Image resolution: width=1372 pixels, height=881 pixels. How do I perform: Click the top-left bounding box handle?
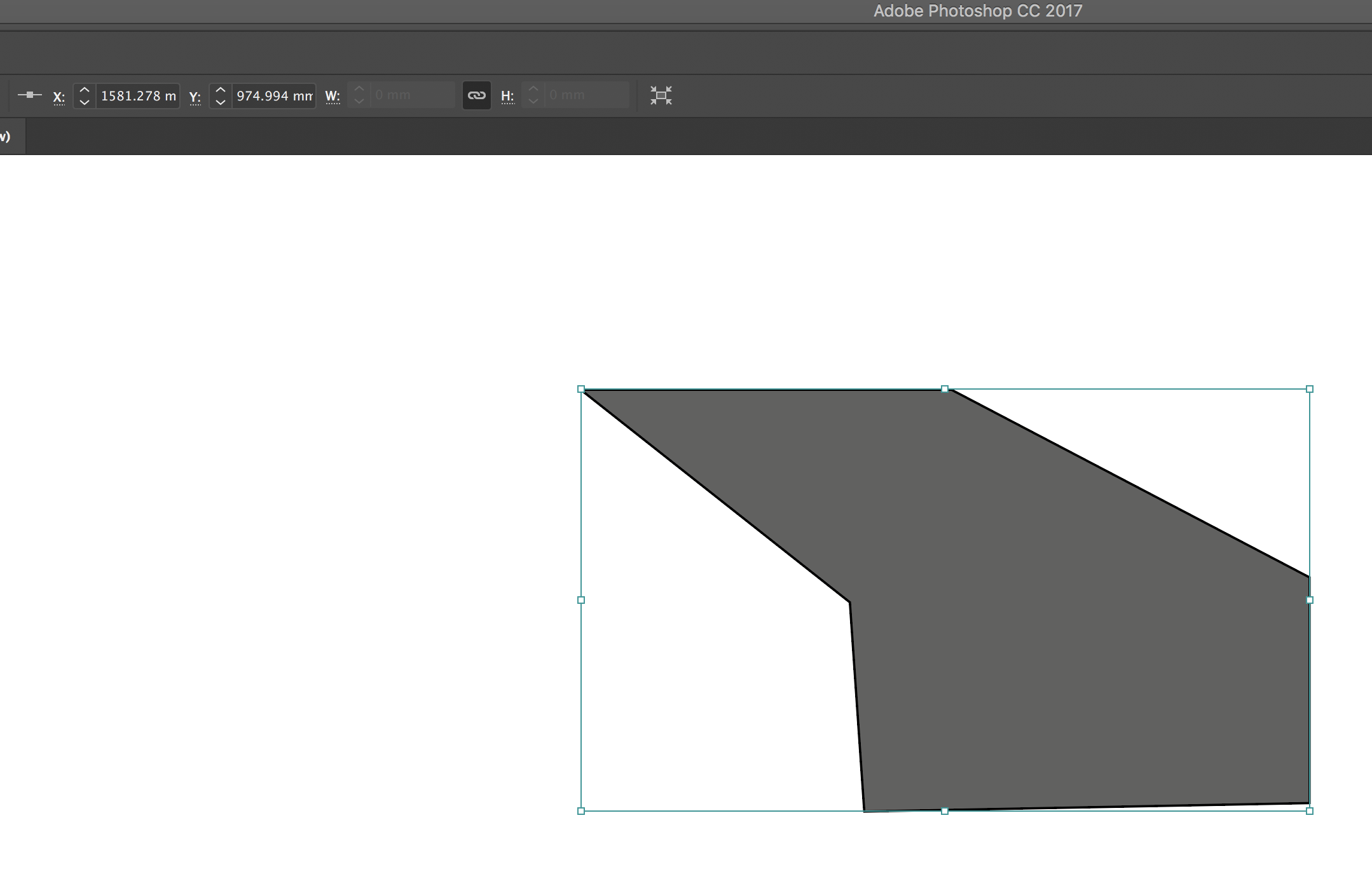[580, 389]
